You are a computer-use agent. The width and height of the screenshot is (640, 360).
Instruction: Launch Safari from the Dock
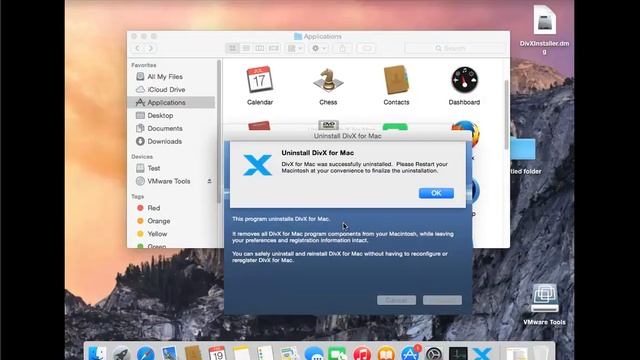pos(145,353)
